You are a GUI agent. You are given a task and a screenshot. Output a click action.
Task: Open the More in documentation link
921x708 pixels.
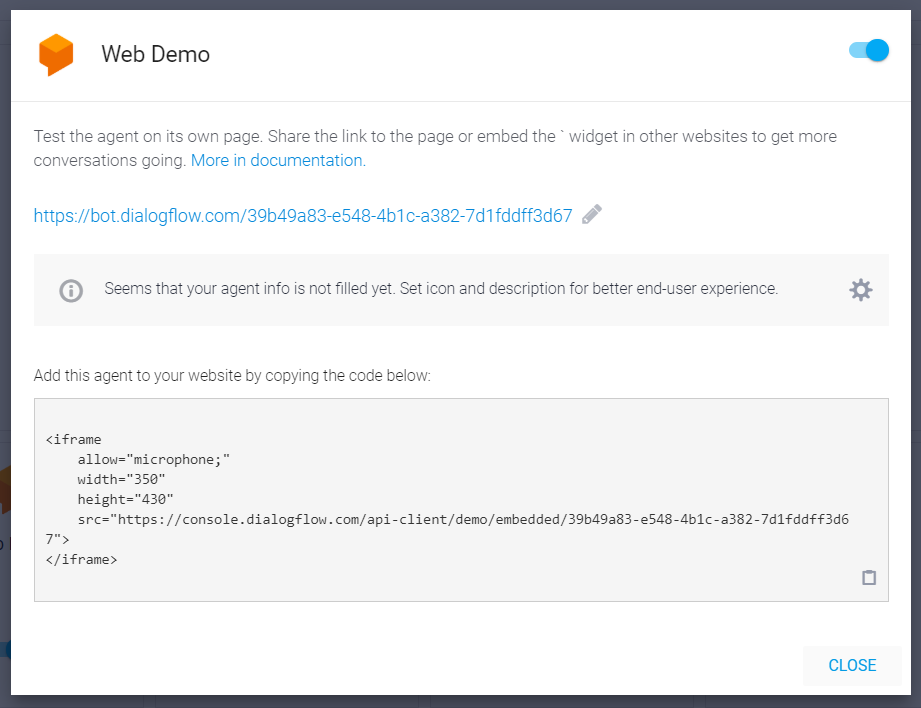pyautogui.click(x=278, y=160)
